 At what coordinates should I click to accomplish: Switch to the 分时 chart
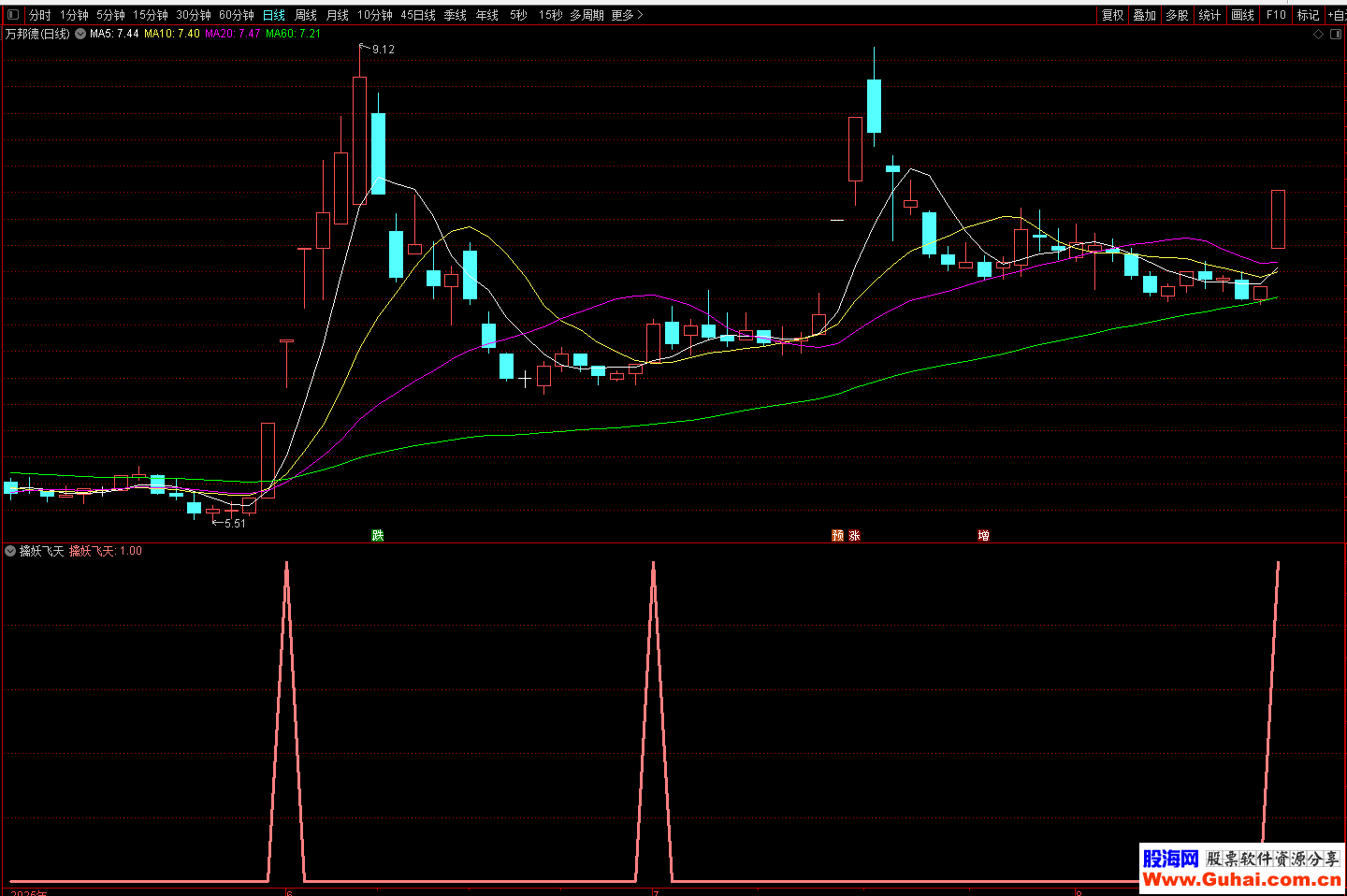[x=39, y=15]
